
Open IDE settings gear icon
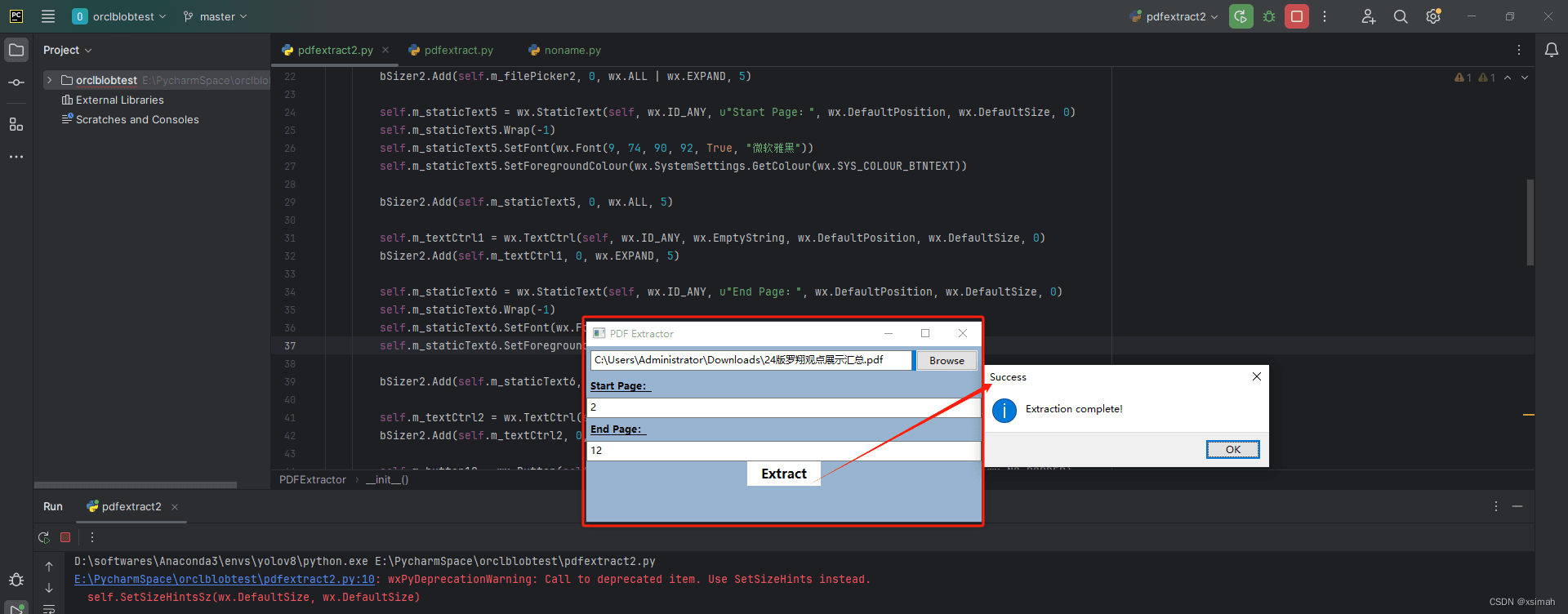1433,16
